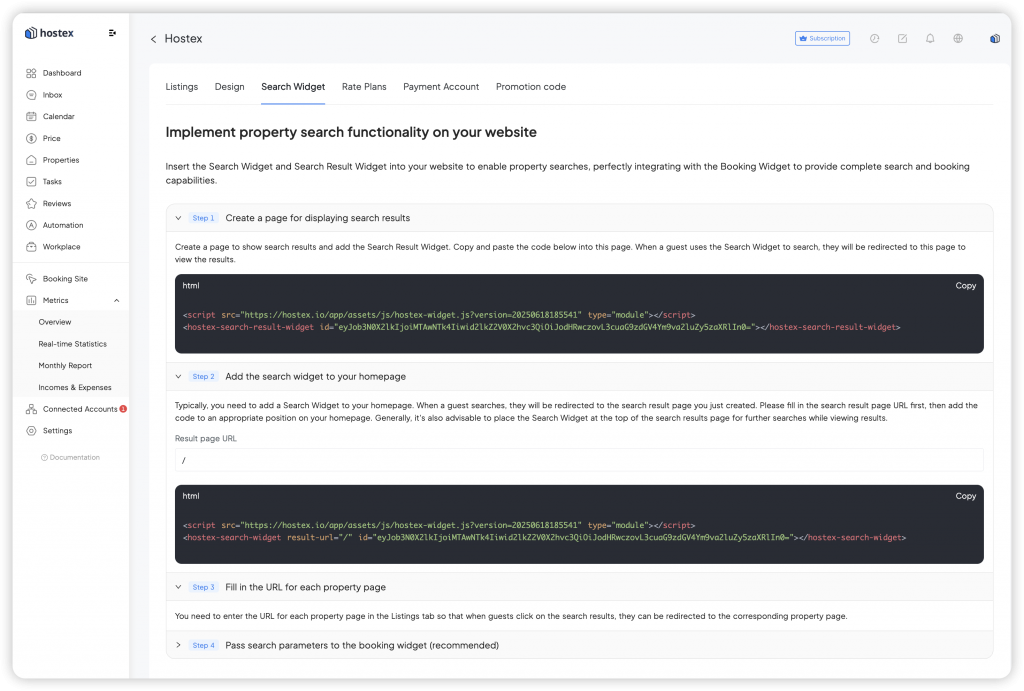Click the Step 1 code block text
This screenshot has height=691, width=1024.
tap(541, 321)
